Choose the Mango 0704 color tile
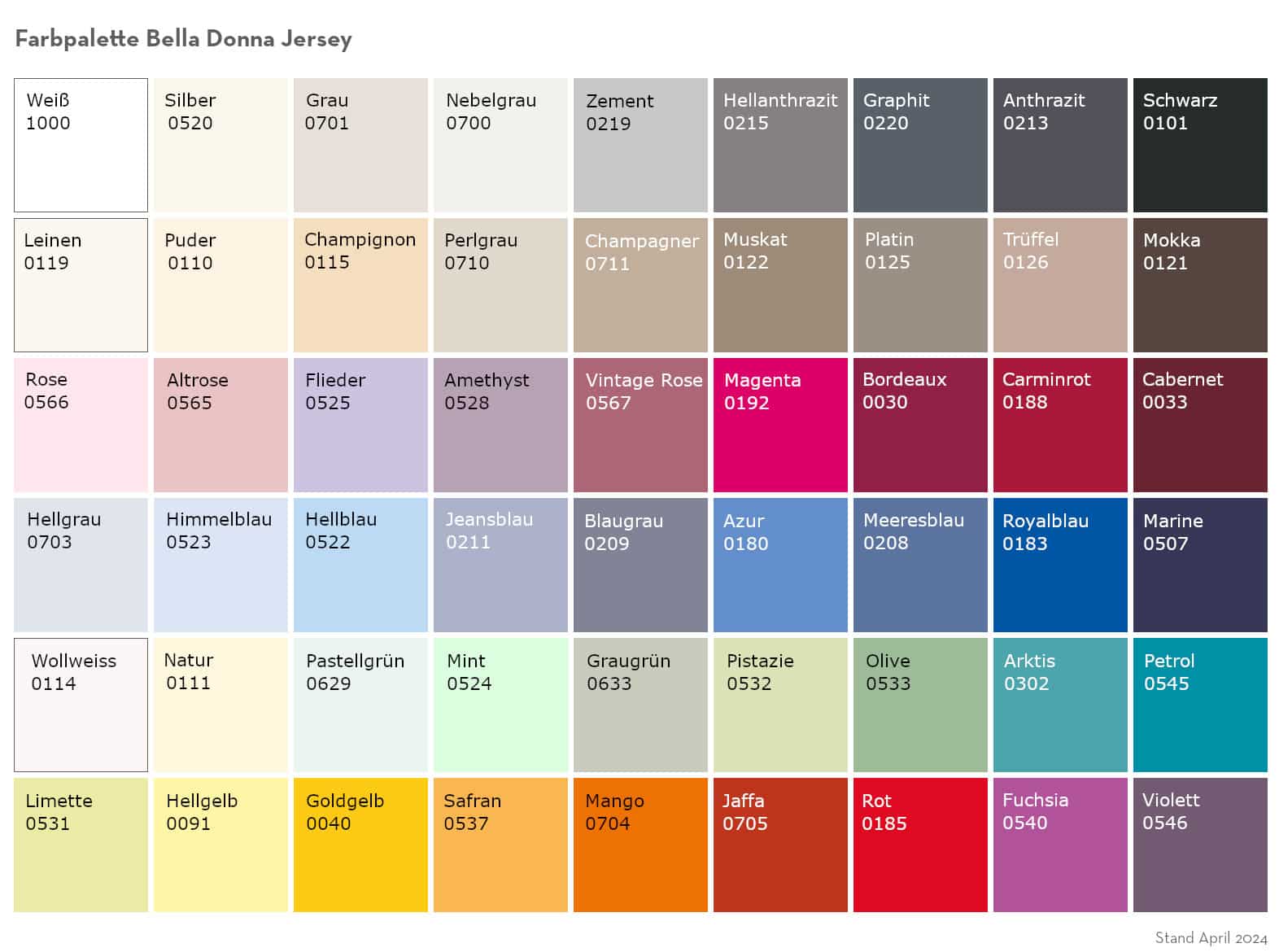Screen dimensions: 1279x952 point(640,845)
